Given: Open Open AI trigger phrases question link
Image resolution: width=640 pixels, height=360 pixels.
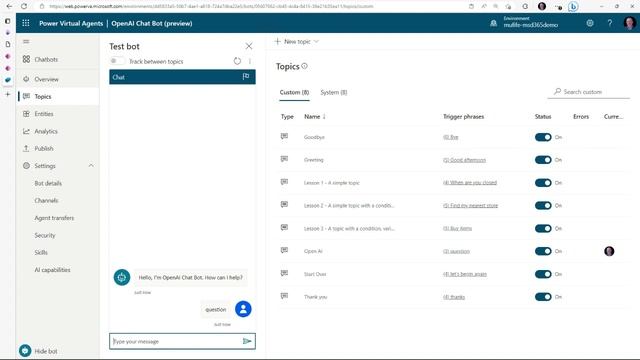Looking at the screenshot, I should [456, 251].
